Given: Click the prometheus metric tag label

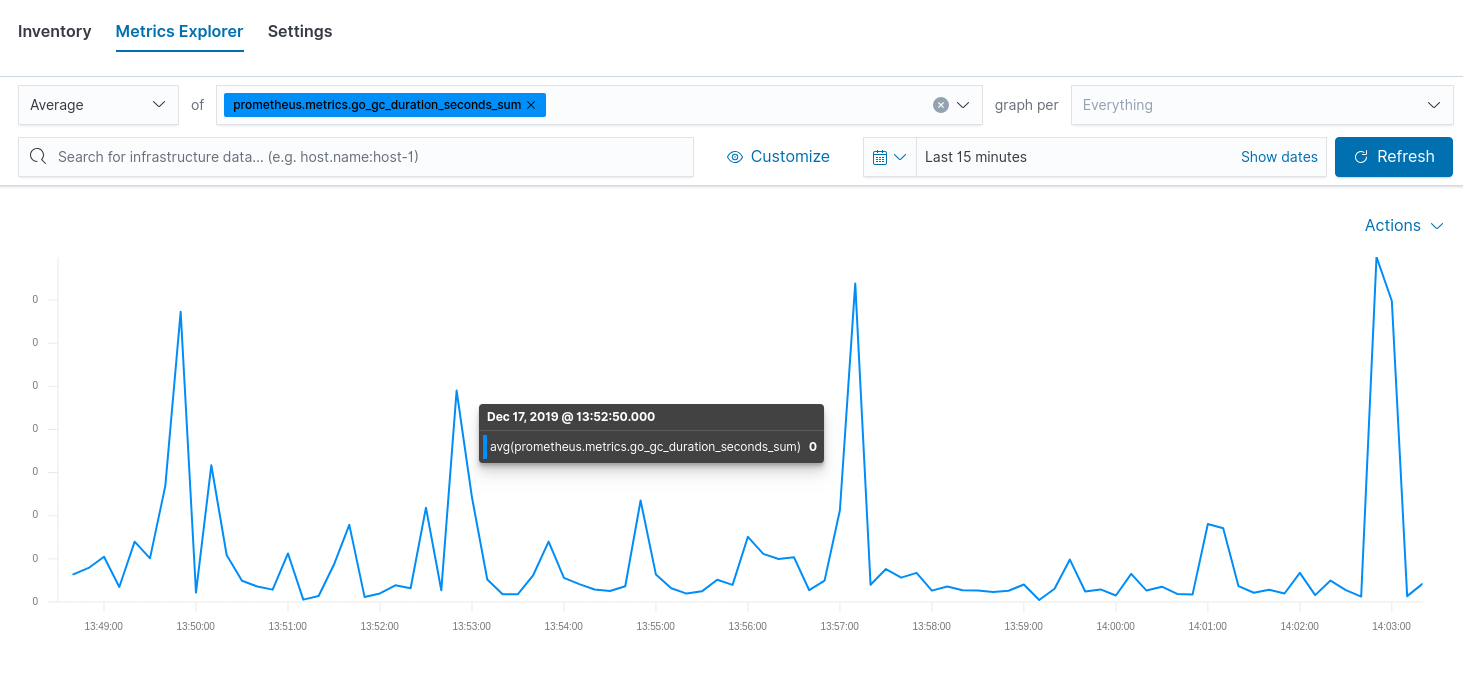Looking at the screenshot, I should (377, 105).
